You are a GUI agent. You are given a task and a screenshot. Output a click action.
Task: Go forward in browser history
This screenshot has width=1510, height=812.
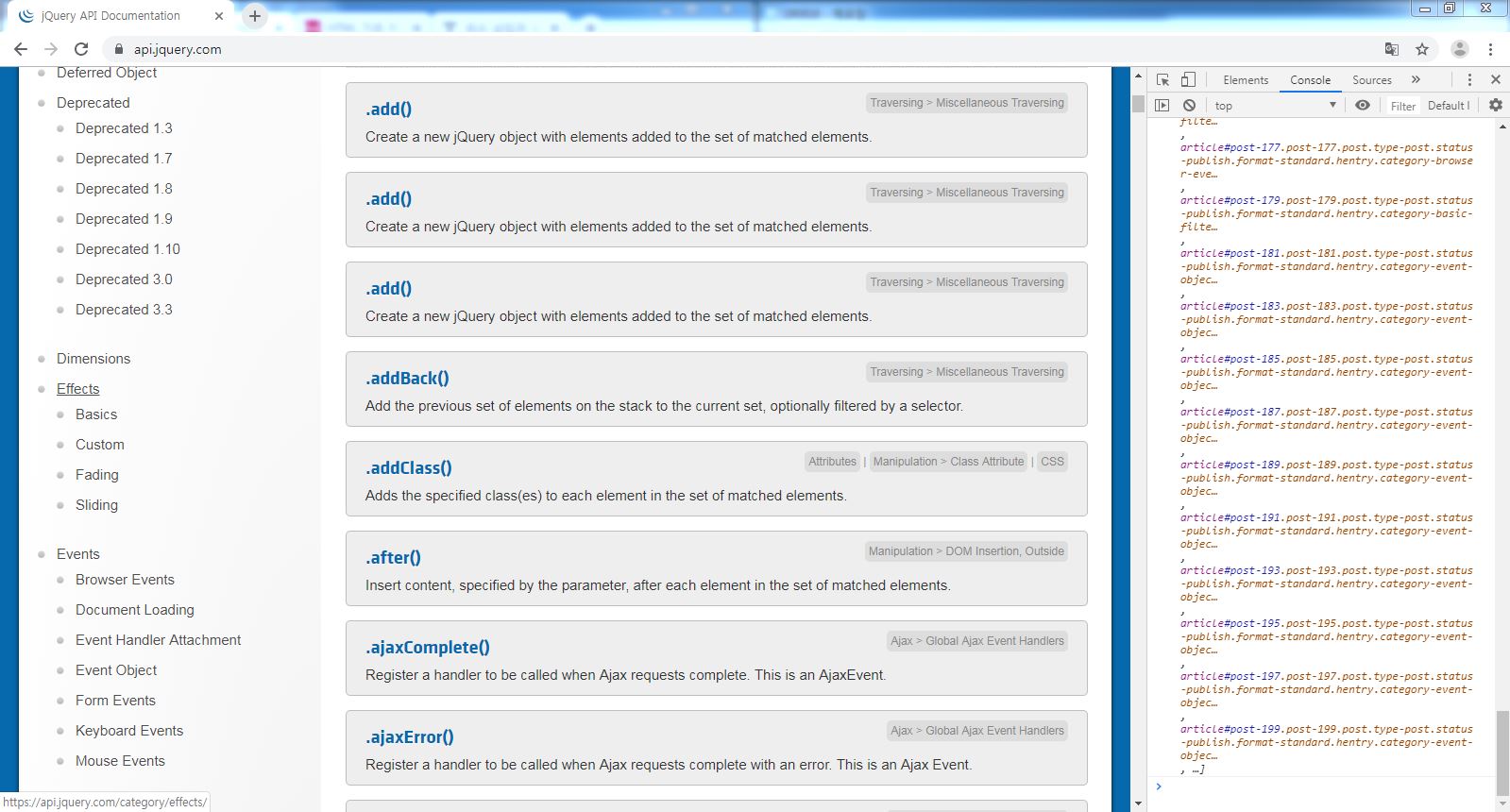point(51,49)
